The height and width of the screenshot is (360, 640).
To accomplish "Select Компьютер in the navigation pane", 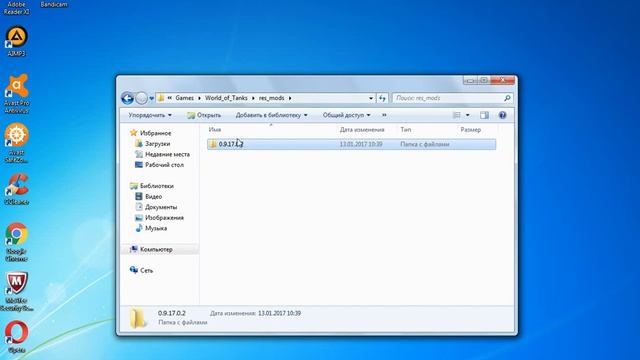I will (x=156, y=249).
